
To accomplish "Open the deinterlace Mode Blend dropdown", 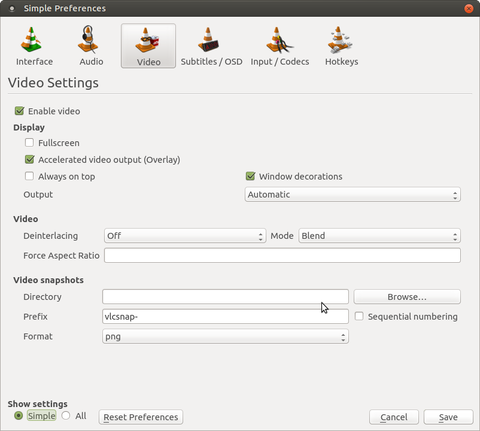I will pos(379,236).
